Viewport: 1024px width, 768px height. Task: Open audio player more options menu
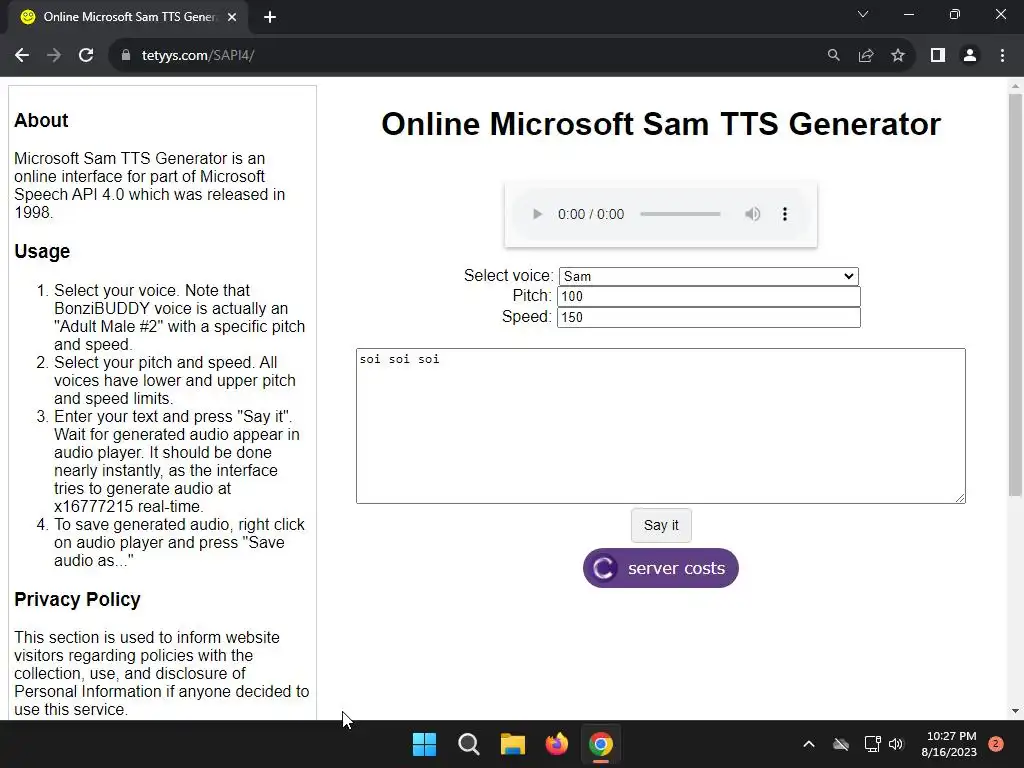785,214
